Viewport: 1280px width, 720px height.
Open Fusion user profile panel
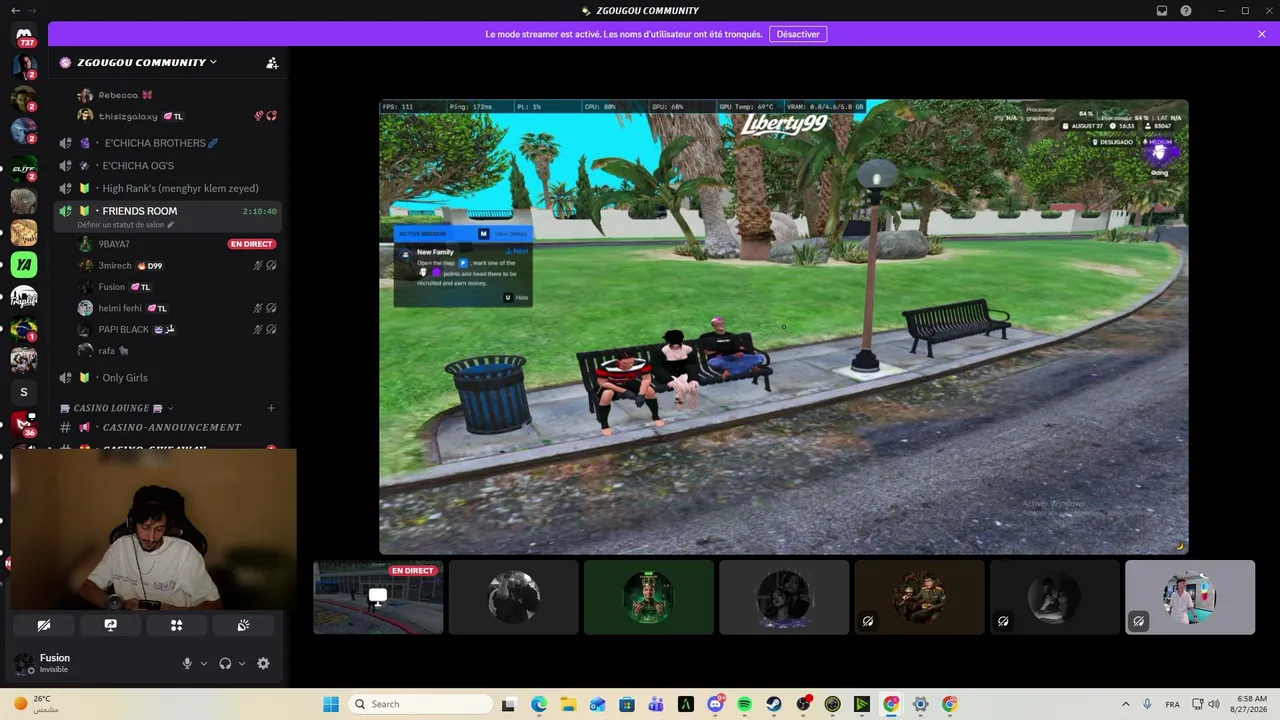[90, 663]
